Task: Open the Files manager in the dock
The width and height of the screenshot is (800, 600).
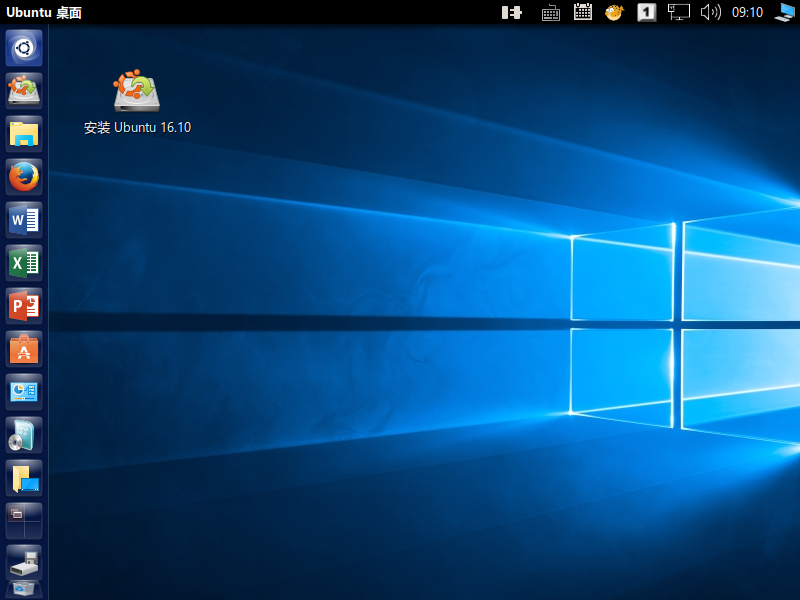Action: click(24, 134)
